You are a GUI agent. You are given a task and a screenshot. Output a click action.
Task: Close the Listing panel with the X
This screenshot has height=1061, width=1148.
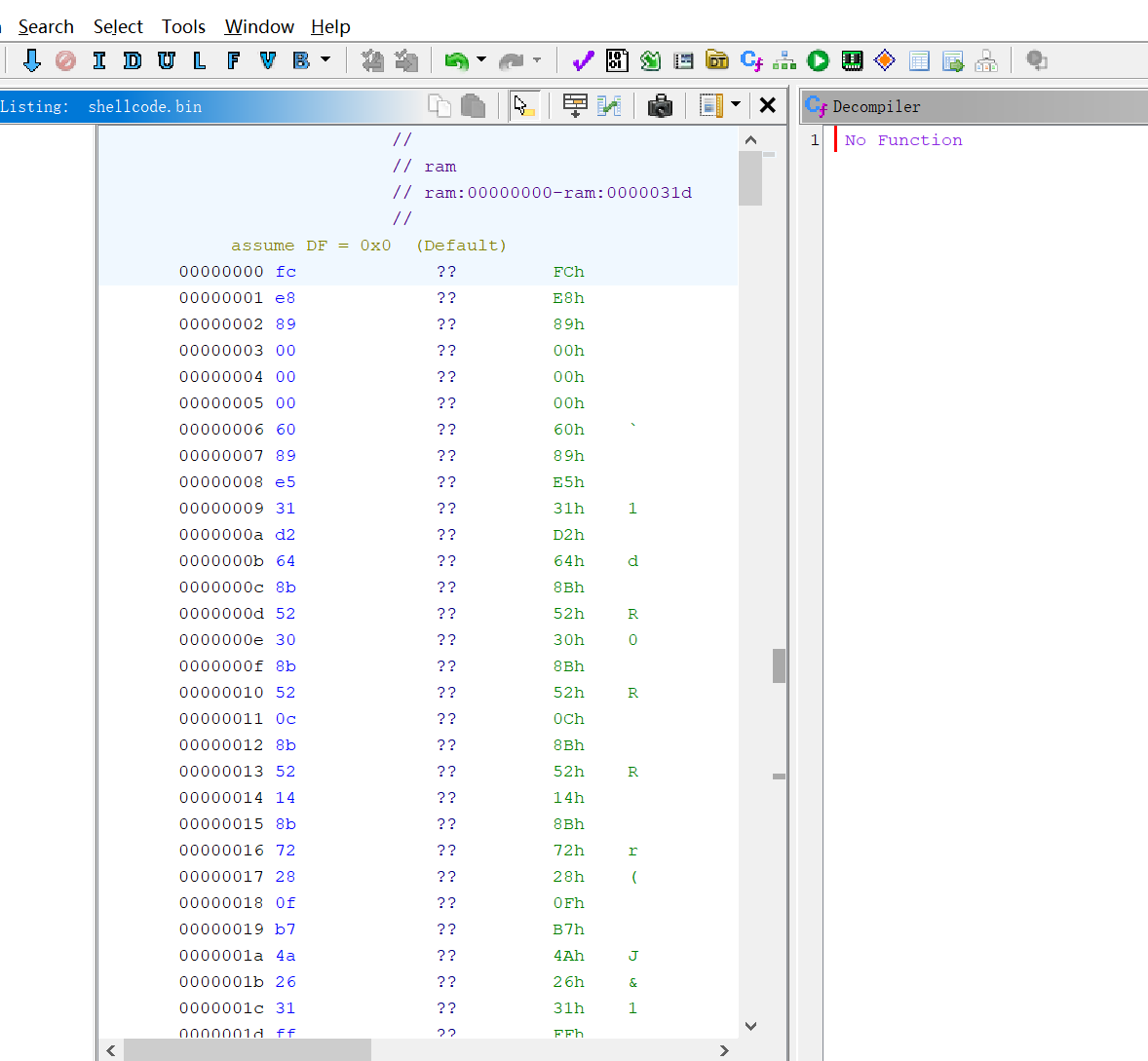tap(768, 105)
